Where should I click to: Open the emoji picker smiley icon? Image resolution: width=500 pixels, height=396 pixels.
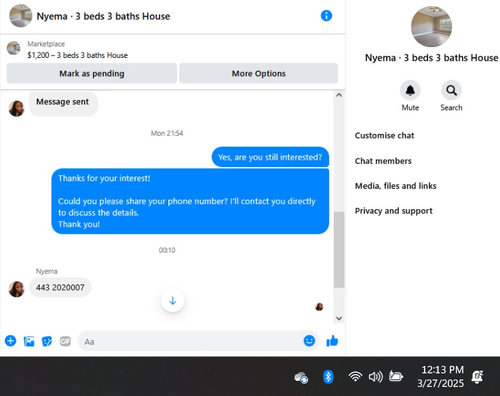tap(309, 341)
